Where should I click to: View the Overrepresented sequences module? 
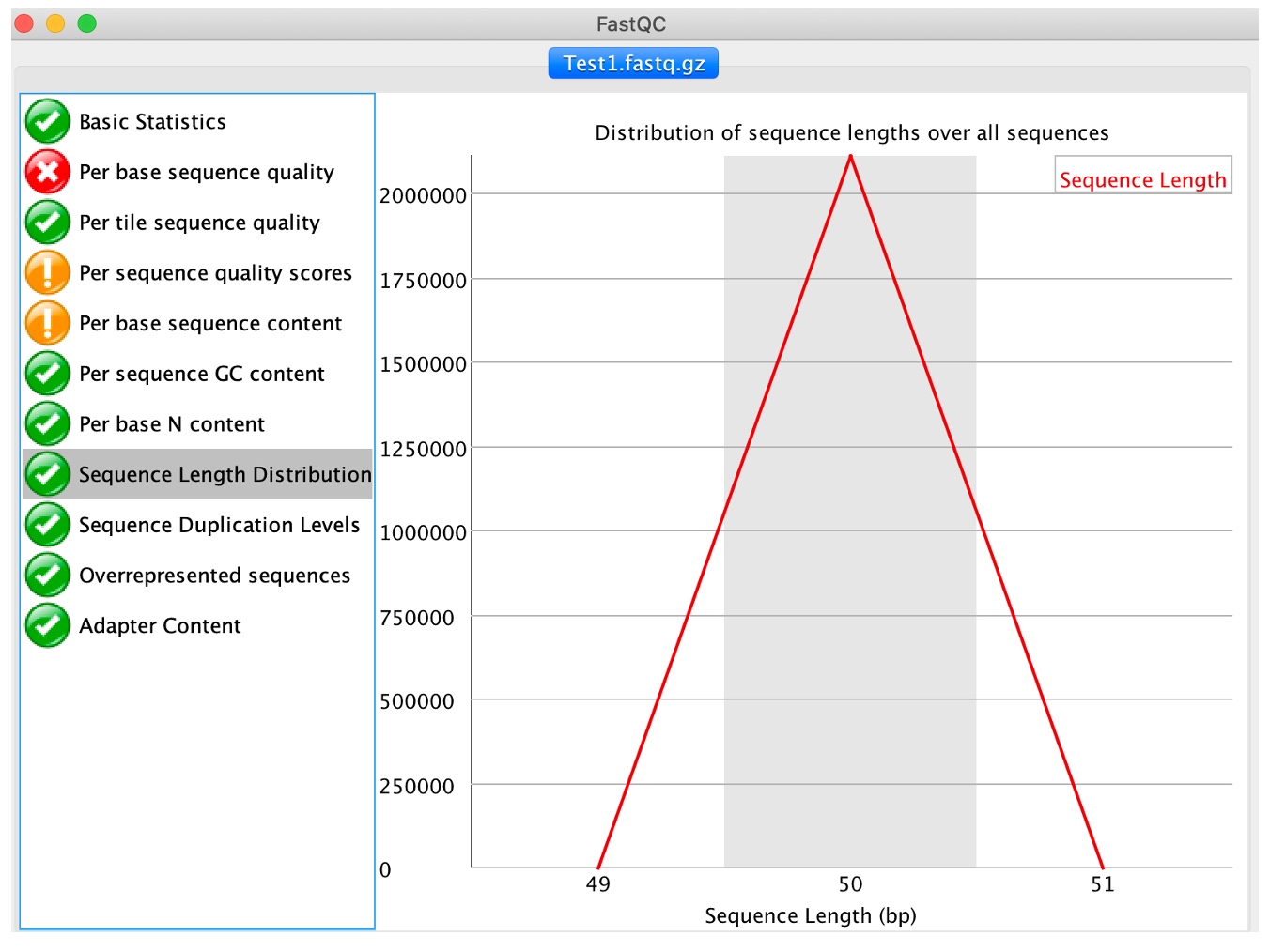(214, 576)
